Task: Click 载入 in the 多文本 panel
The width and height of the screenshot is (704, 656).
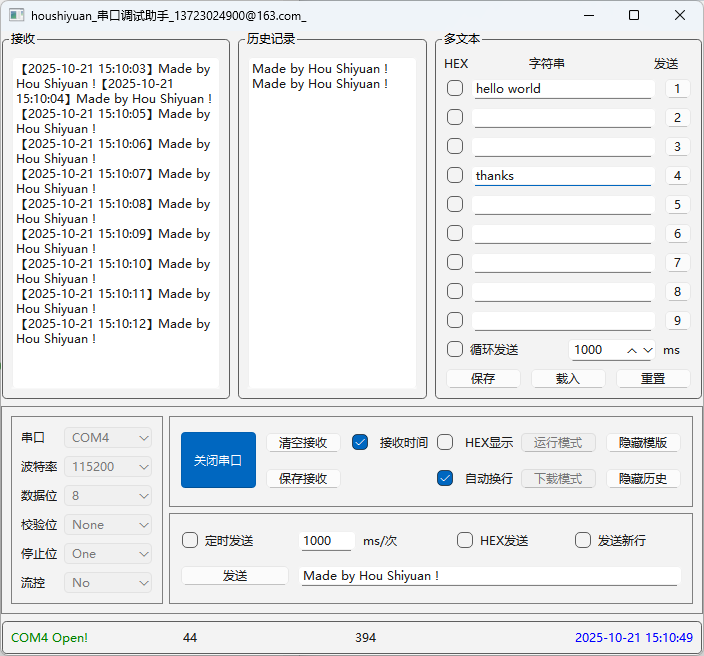Action: (568, 379)
